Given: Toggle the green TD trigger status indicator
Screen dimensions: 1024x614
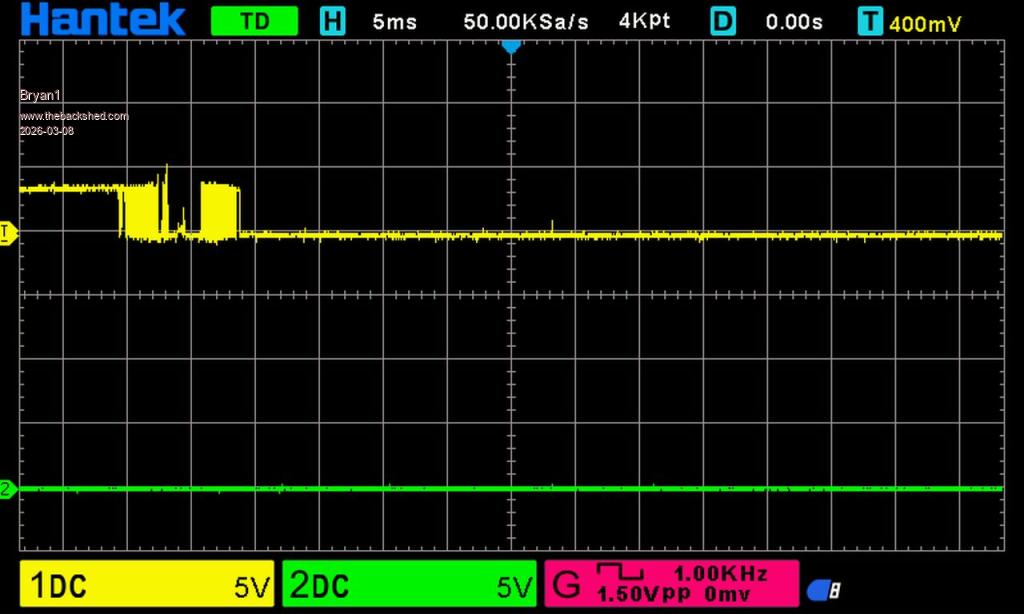Looking at the screenshot, I should tap(255, 21).
